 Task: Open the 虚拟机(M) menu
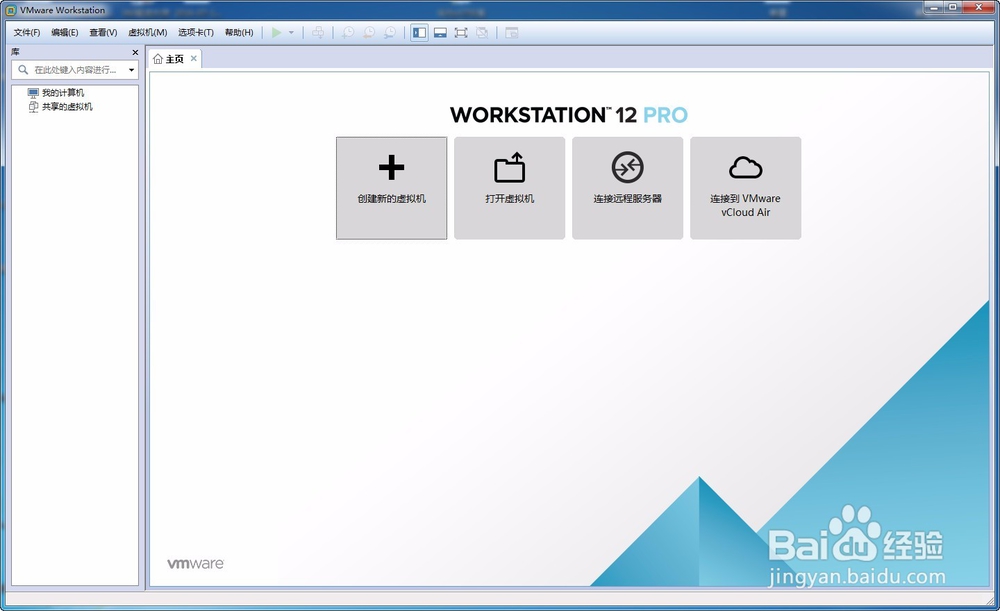[147, 33]
